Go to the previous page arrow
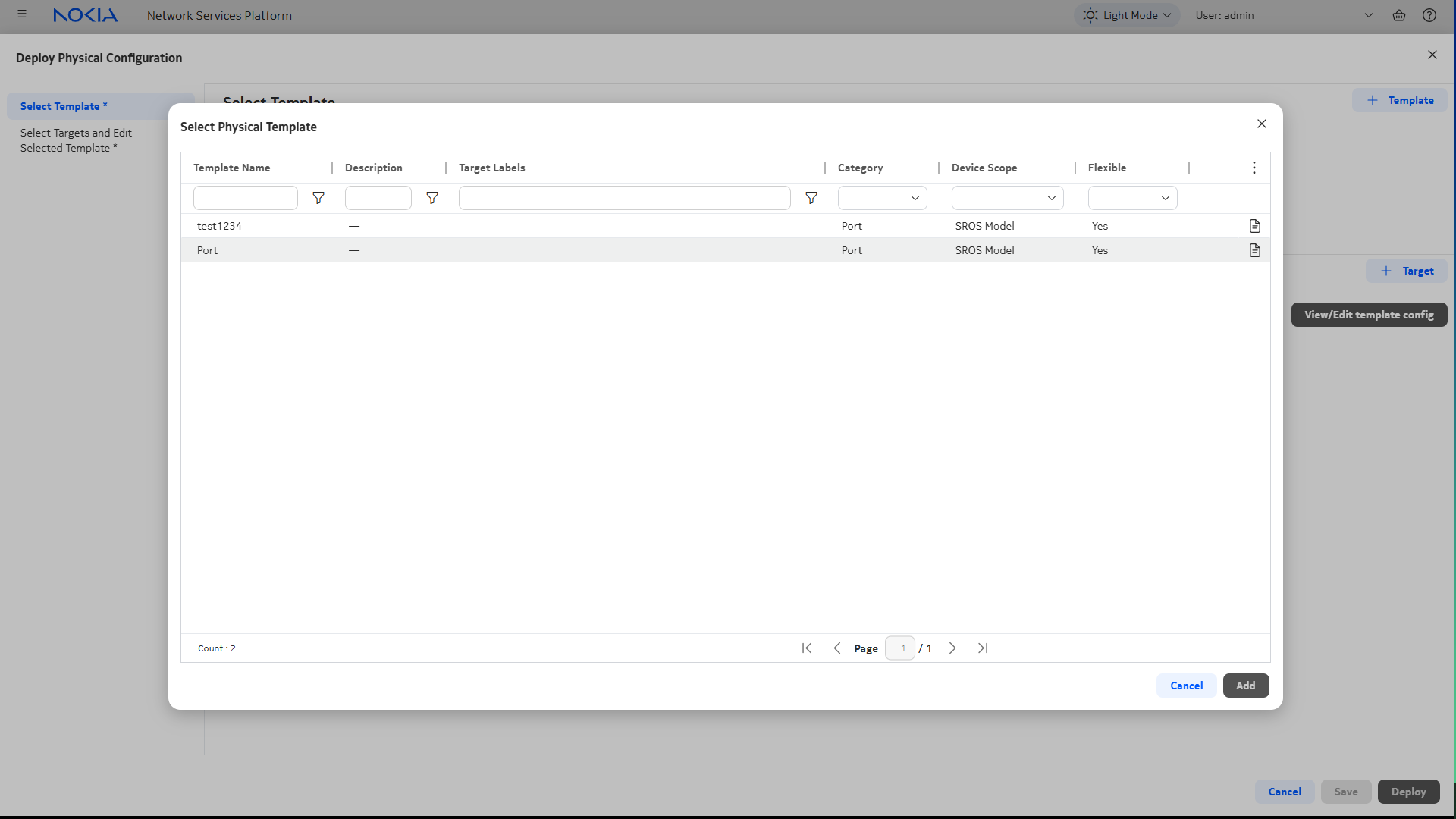 837,648
